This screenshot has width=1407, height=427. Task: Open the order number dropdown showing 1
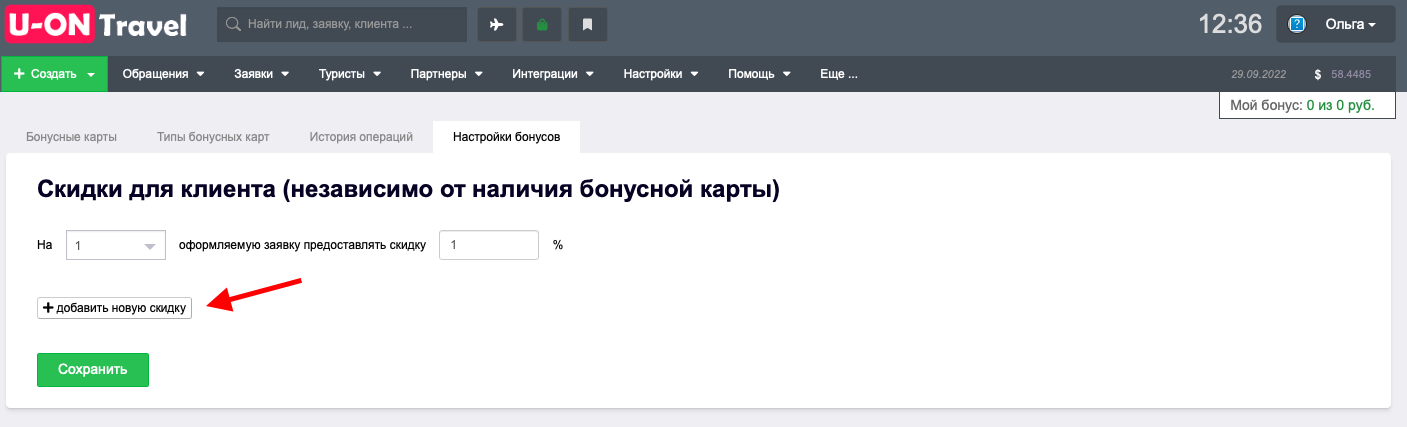[x=115, y=245]
